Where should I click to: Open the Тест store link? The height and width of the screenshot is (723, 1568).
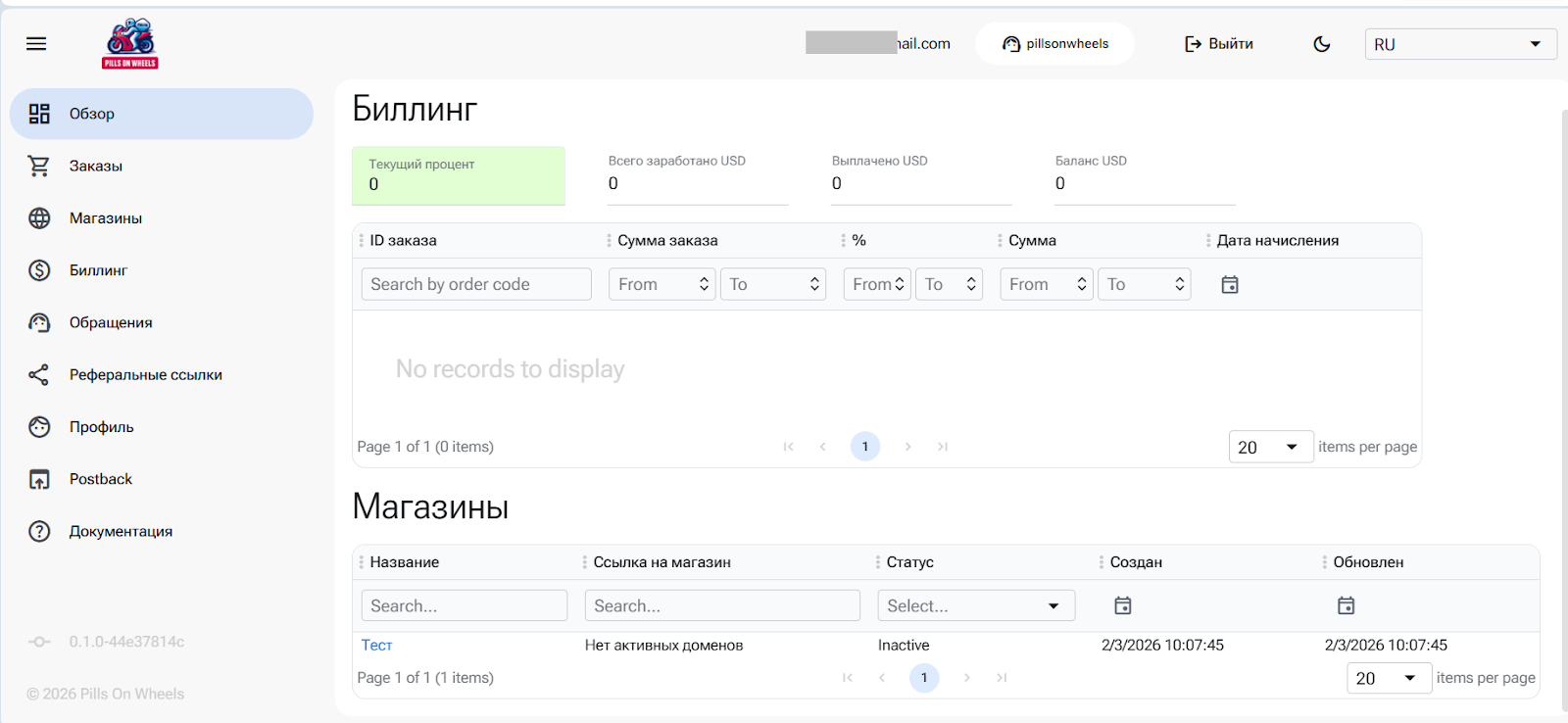click(376, 646)
